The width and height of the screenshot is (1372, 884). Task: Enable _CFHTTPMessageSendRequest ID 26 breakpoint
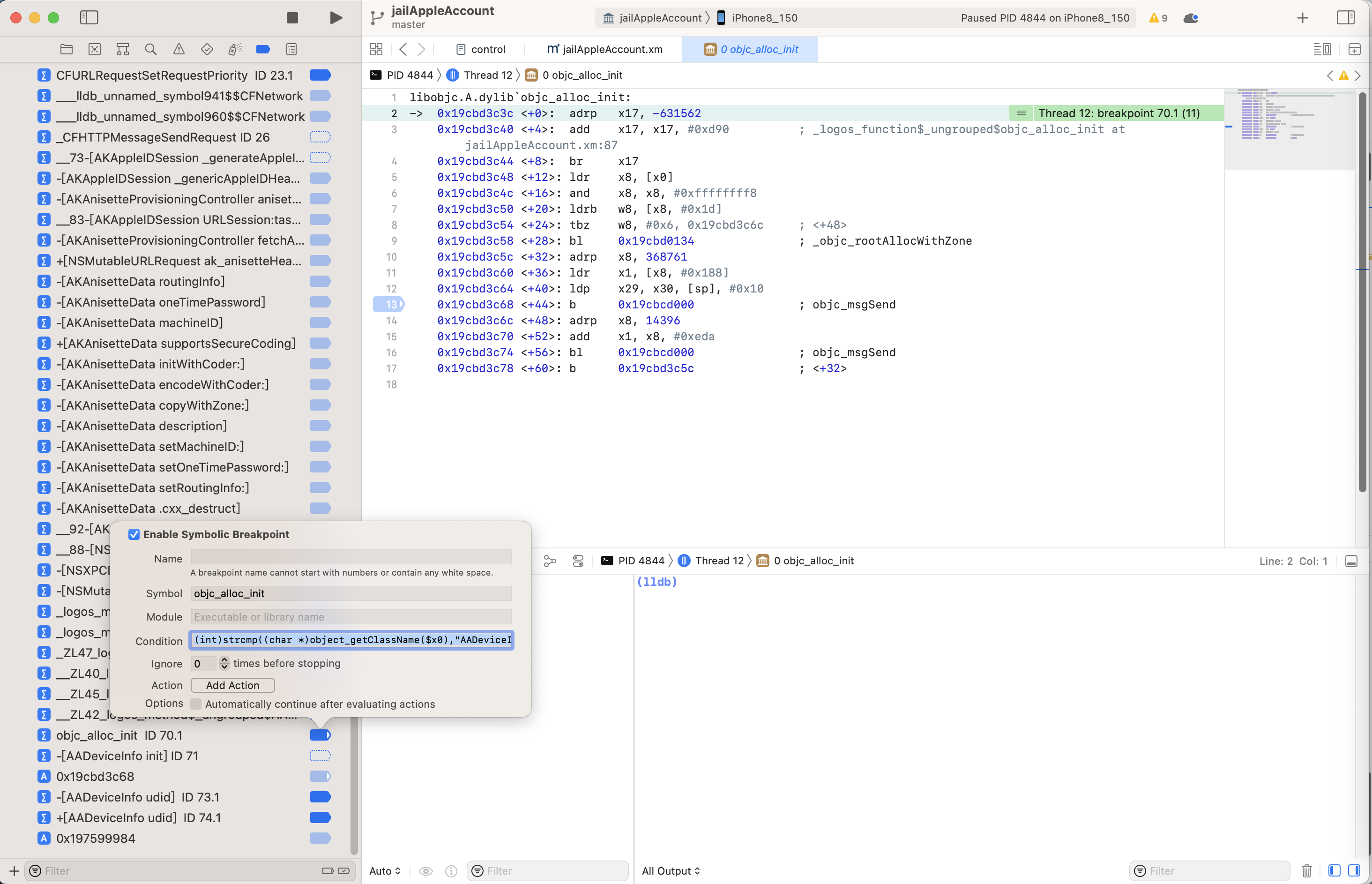click(321, 137)
